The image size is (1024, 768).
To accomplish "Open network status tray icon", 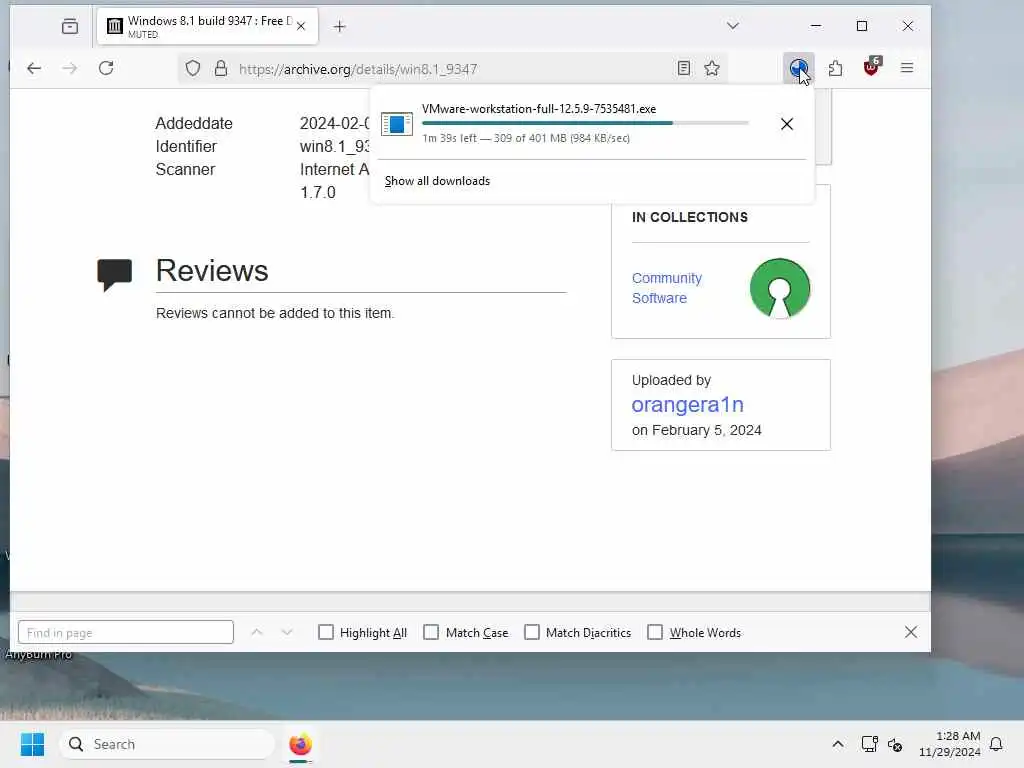I will [869, 744].
